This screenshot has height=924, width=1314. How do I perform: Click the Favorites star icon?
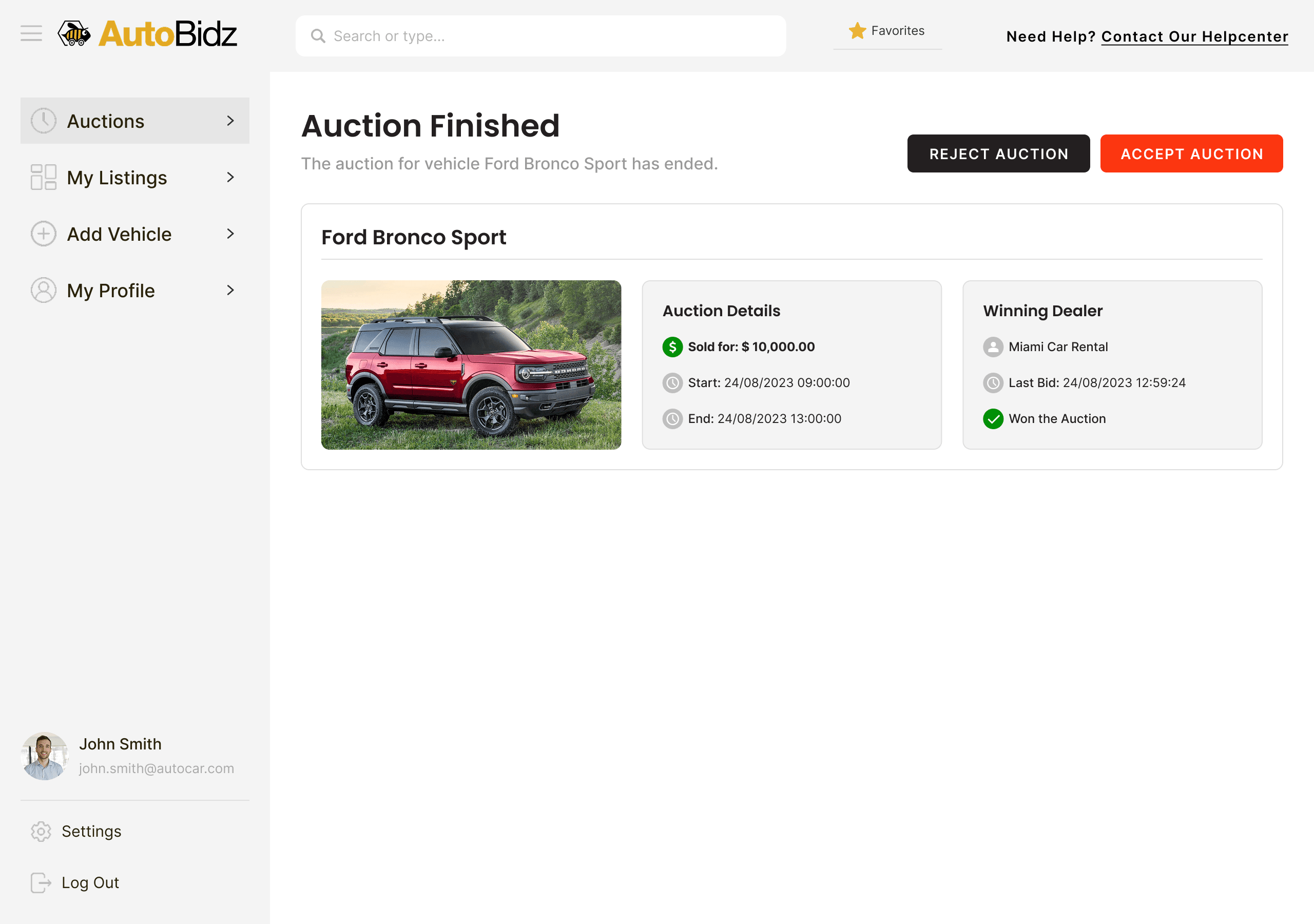pyautogui.click(x=857, y=31)
